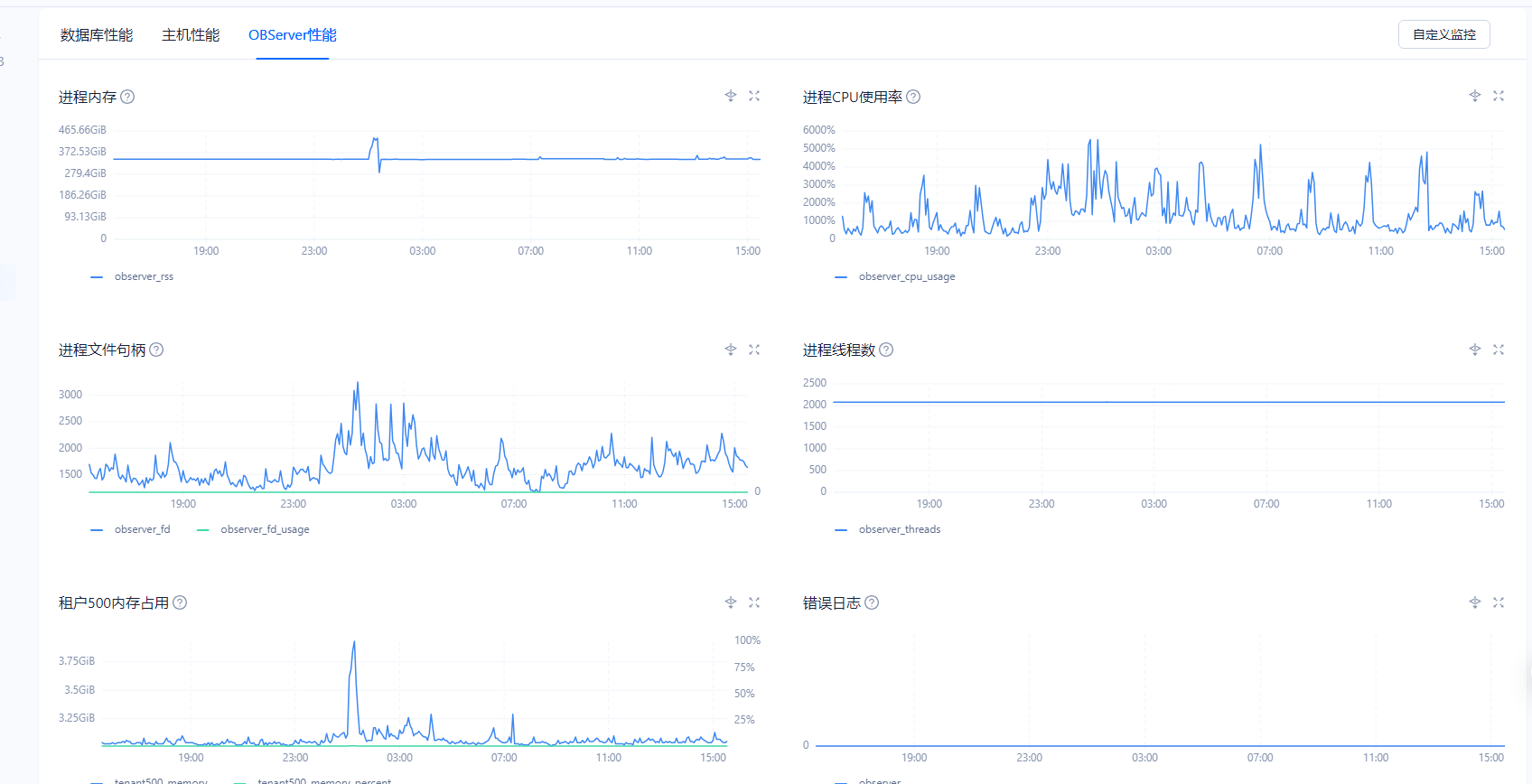Click drill-down icon on 错误日志 chart
The width and height of the screenshot is (1532, 784).
point(1475,602)
